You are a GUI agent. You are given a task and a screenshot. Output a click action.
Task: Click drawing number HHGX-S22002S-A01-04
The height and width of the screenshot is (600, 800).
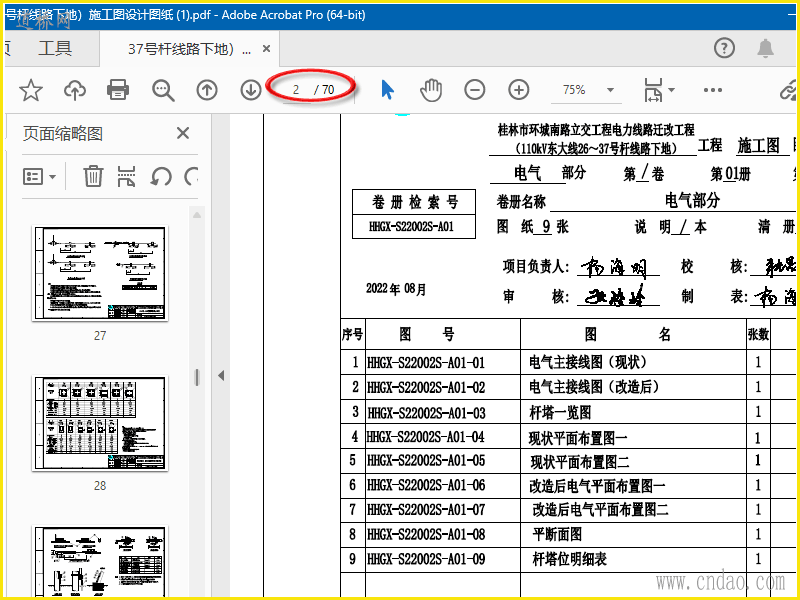(x=426, y=437)
